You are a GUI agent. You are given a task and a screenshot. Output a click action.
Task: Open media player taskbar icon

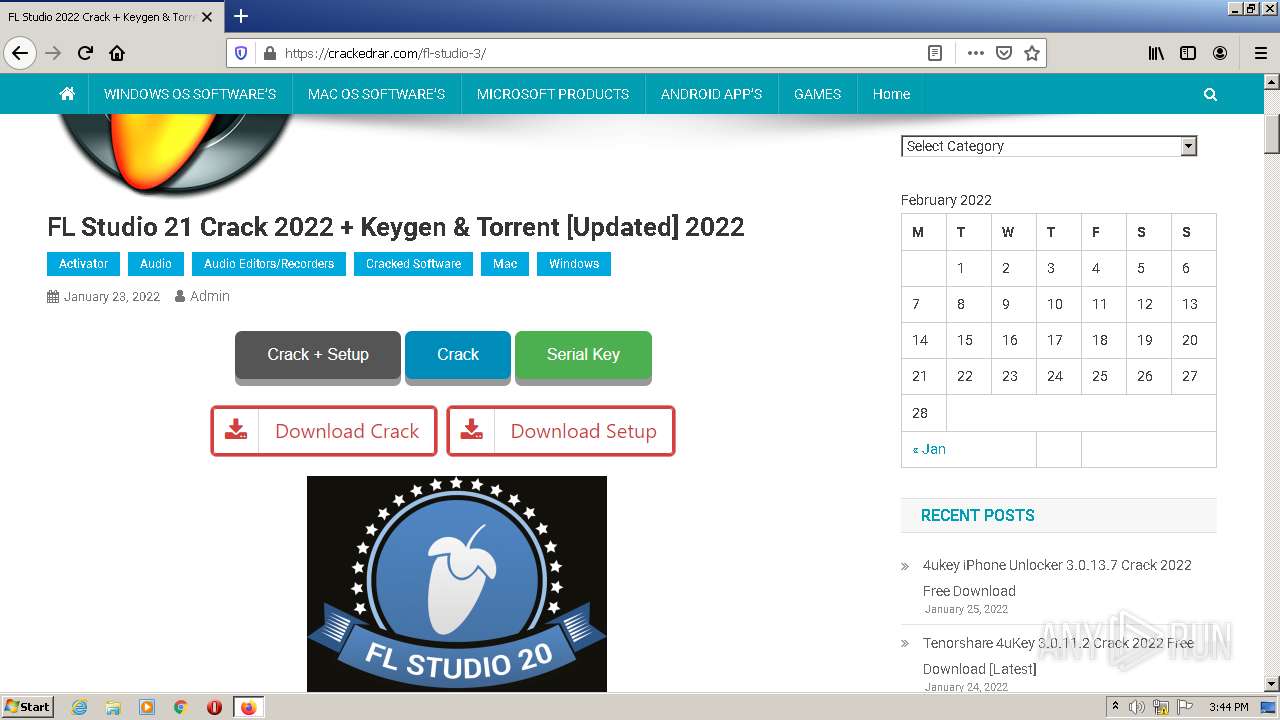pos(147,707)
